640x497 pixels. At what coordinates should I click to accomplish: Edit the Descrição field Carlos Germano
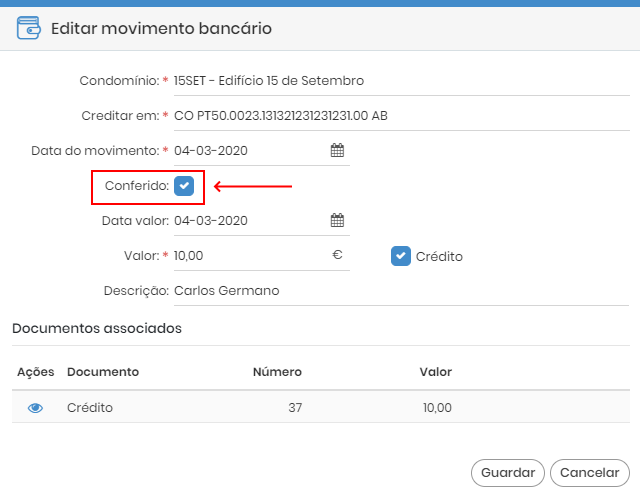[x=402, y=291]
